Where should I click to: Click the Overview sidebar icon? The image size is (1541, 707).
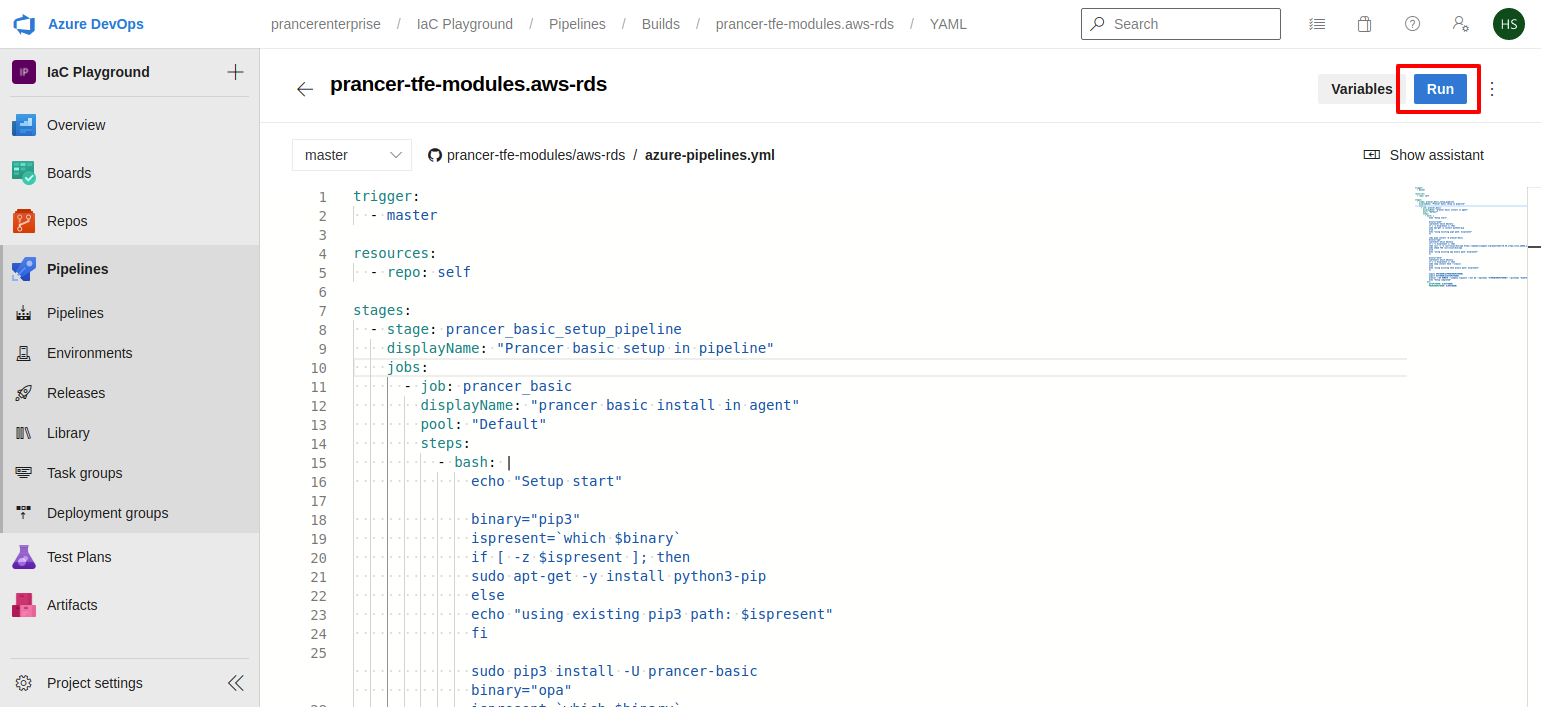(24, 125)
